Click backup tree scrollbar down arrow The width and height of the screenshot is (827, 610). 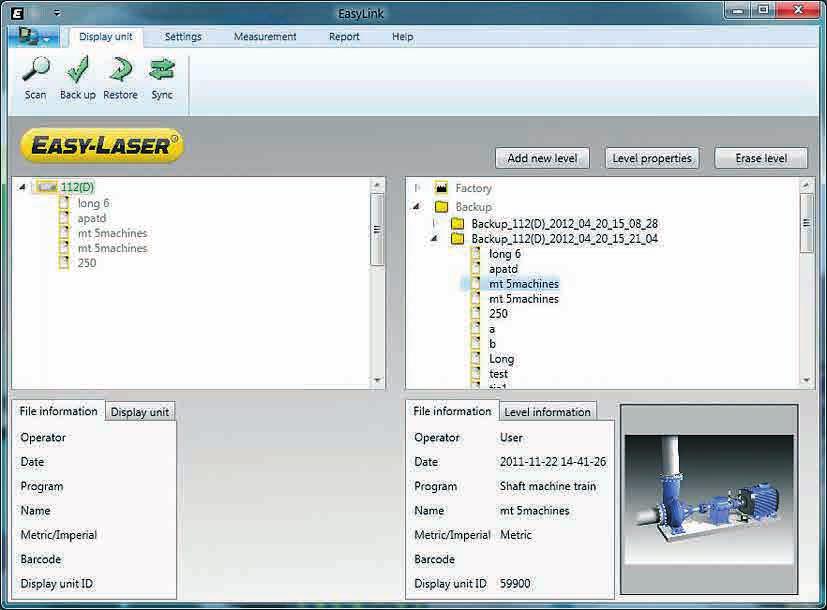tap(806, 380)
